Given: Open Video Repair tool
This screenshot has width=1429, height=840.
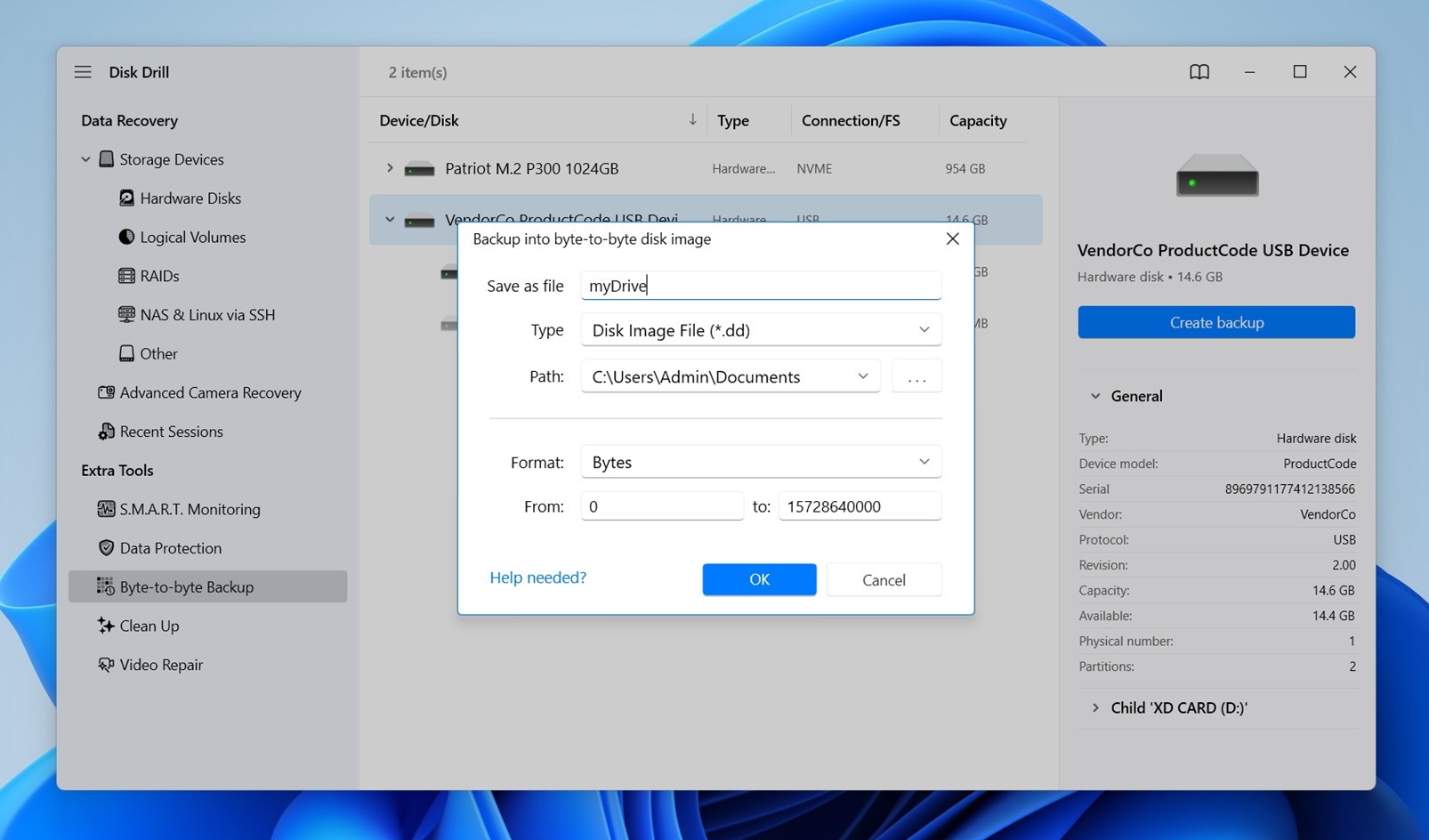Looking at the screenshot, I should coord(161,665).
